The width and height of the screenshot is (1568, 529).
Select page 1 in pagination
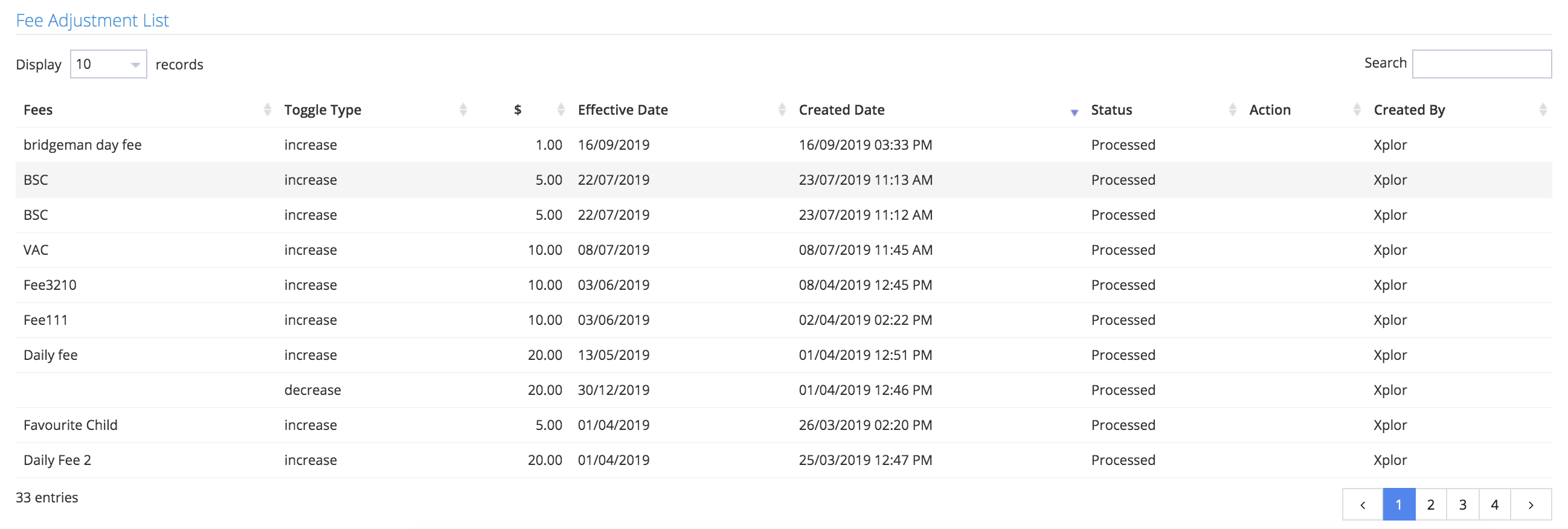pyautogui.click(x=1399, y=505)
